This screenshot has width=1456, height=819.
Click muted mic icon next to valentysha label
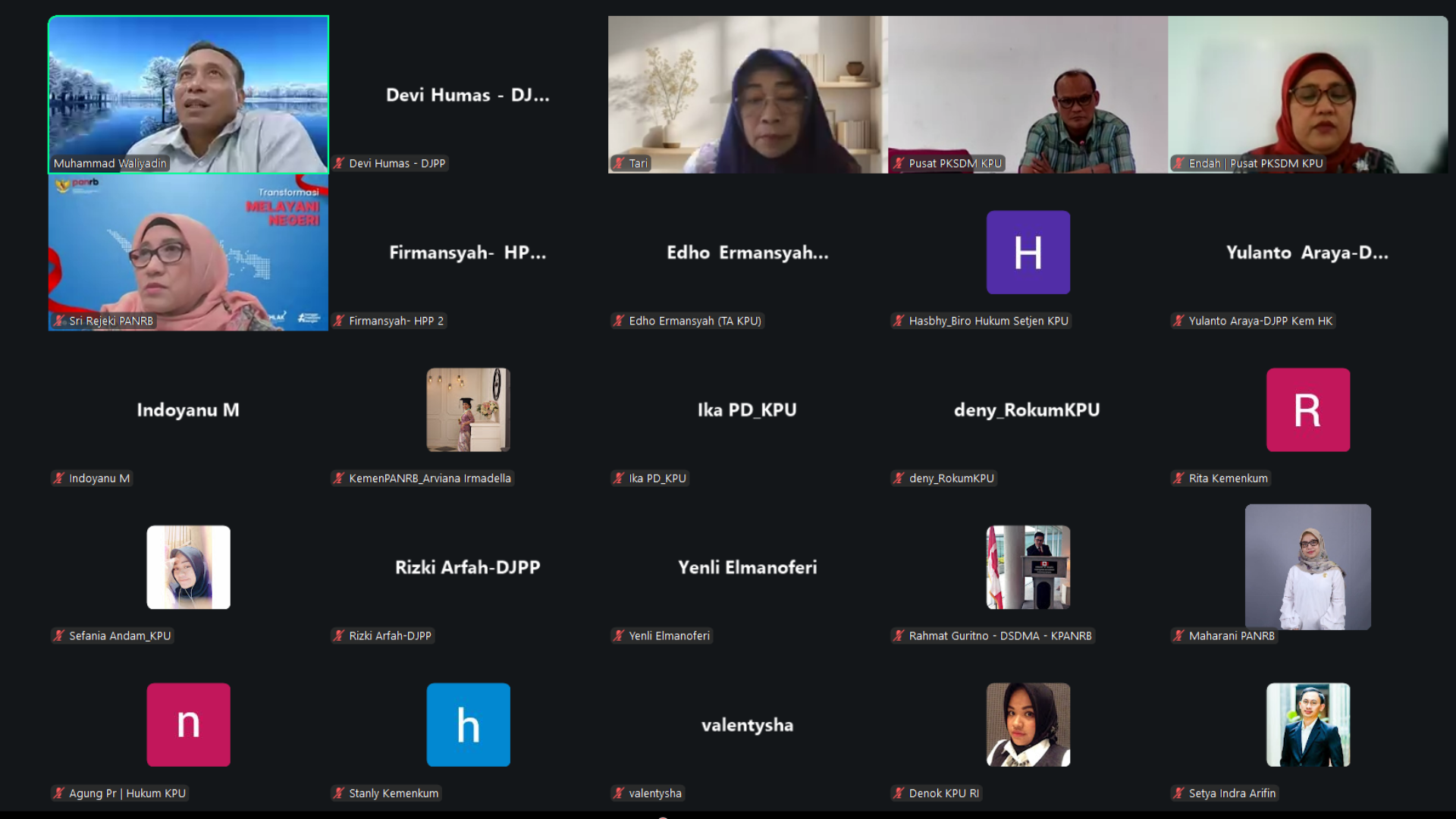click(x=619, y=793)
